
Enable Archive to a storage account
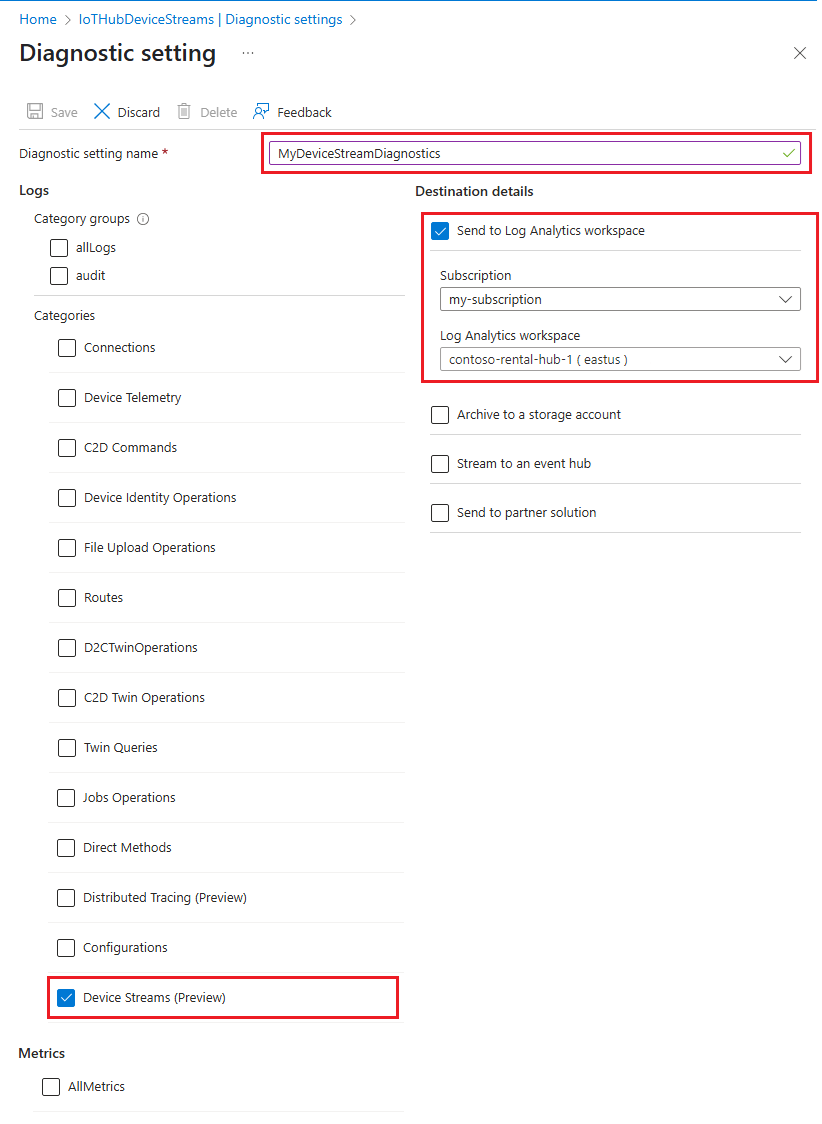click(x=440, y=414)
